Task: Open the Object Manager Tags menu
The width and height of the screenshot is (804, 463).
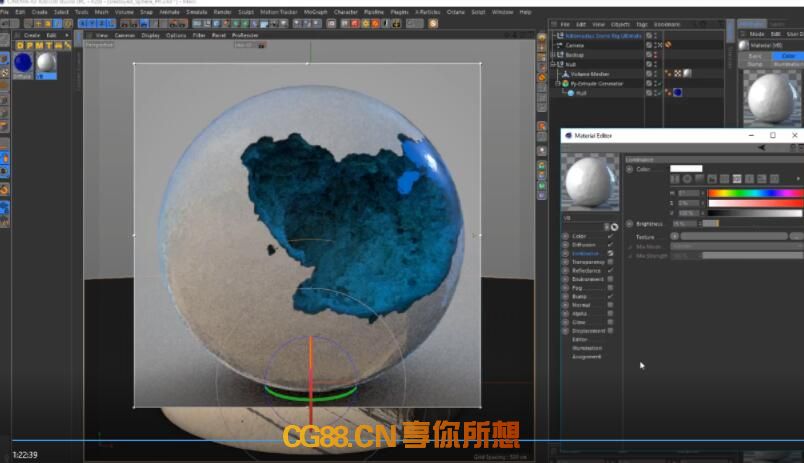Action: (641, 24)
